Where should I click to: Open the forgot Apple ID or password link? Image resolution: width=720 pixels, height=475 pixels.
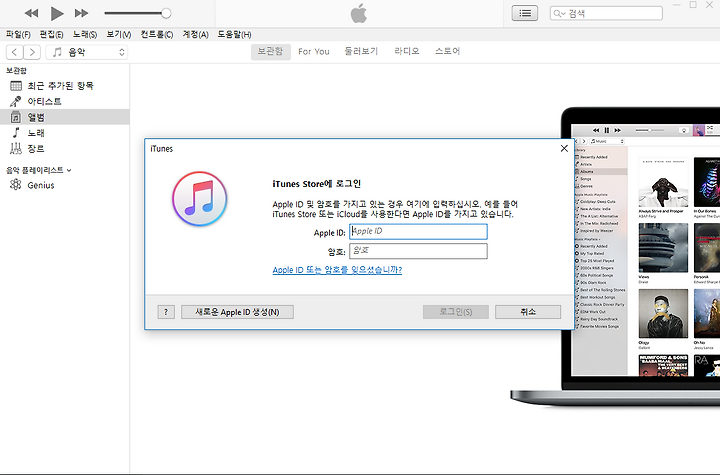337,270
